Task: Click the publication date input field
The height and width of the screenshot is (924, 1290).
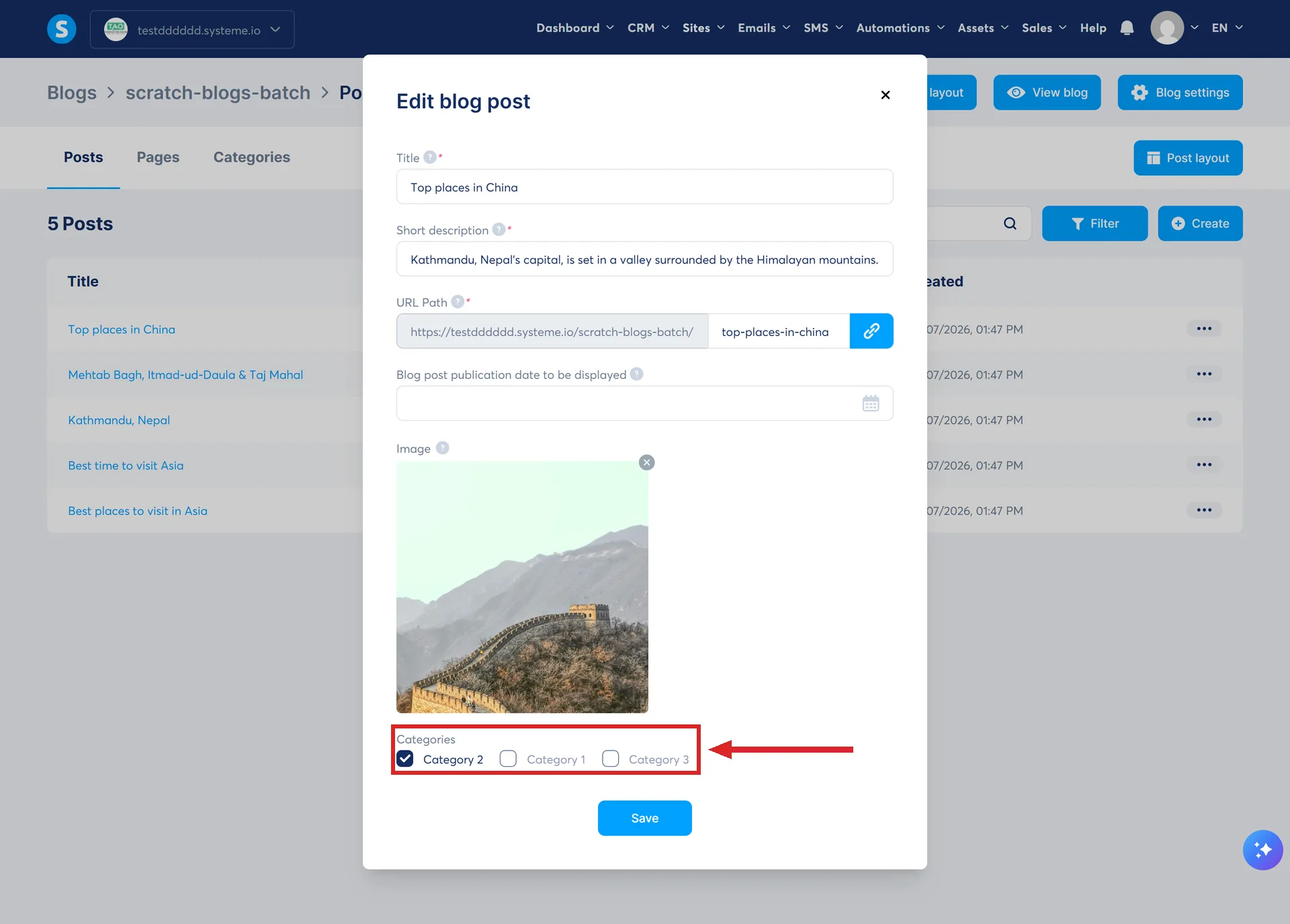Action: point(644,403)
